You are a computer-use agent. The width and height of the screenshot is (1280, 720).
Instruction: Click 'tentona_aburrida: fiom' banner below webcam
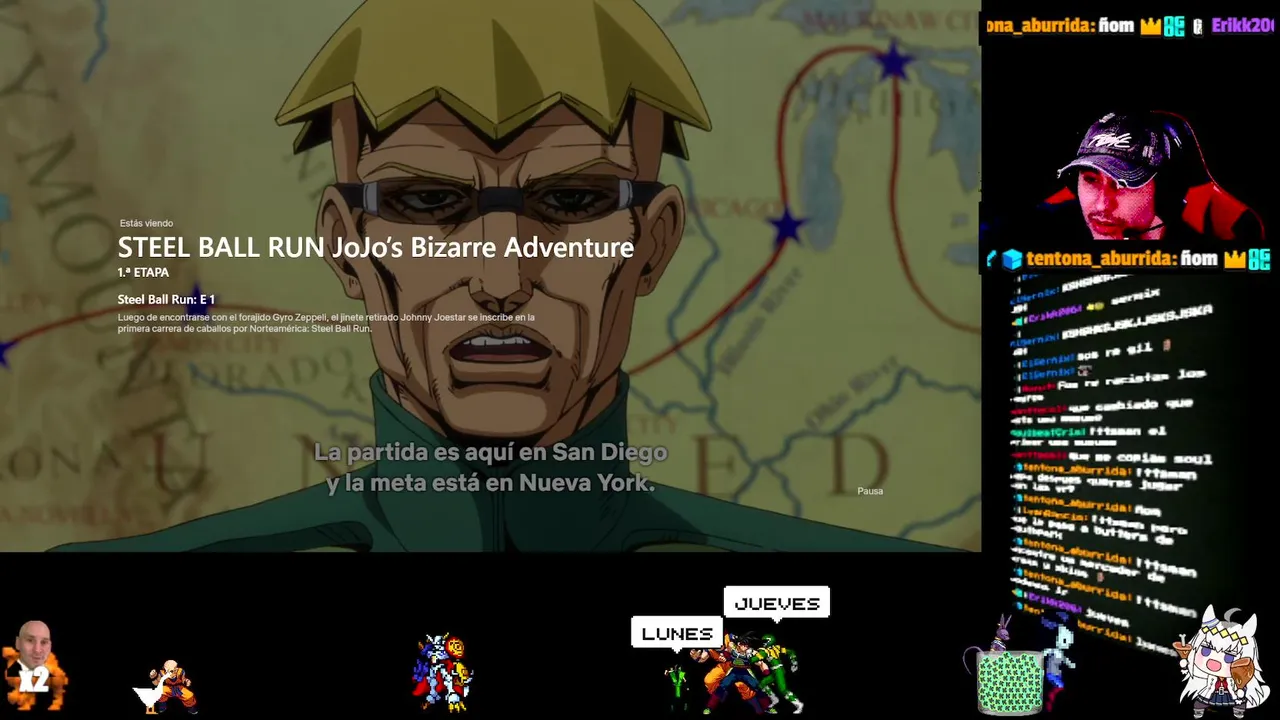click(x=1130, y=259)
